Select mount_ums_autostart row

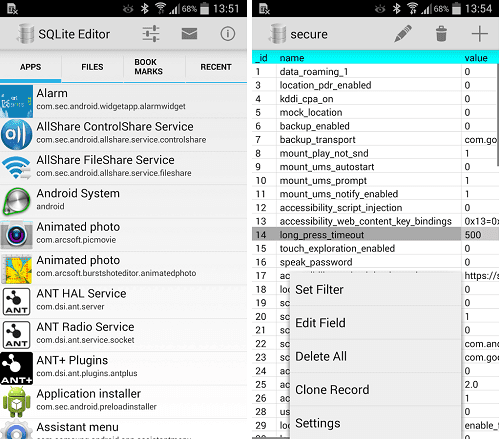(375, 167)
